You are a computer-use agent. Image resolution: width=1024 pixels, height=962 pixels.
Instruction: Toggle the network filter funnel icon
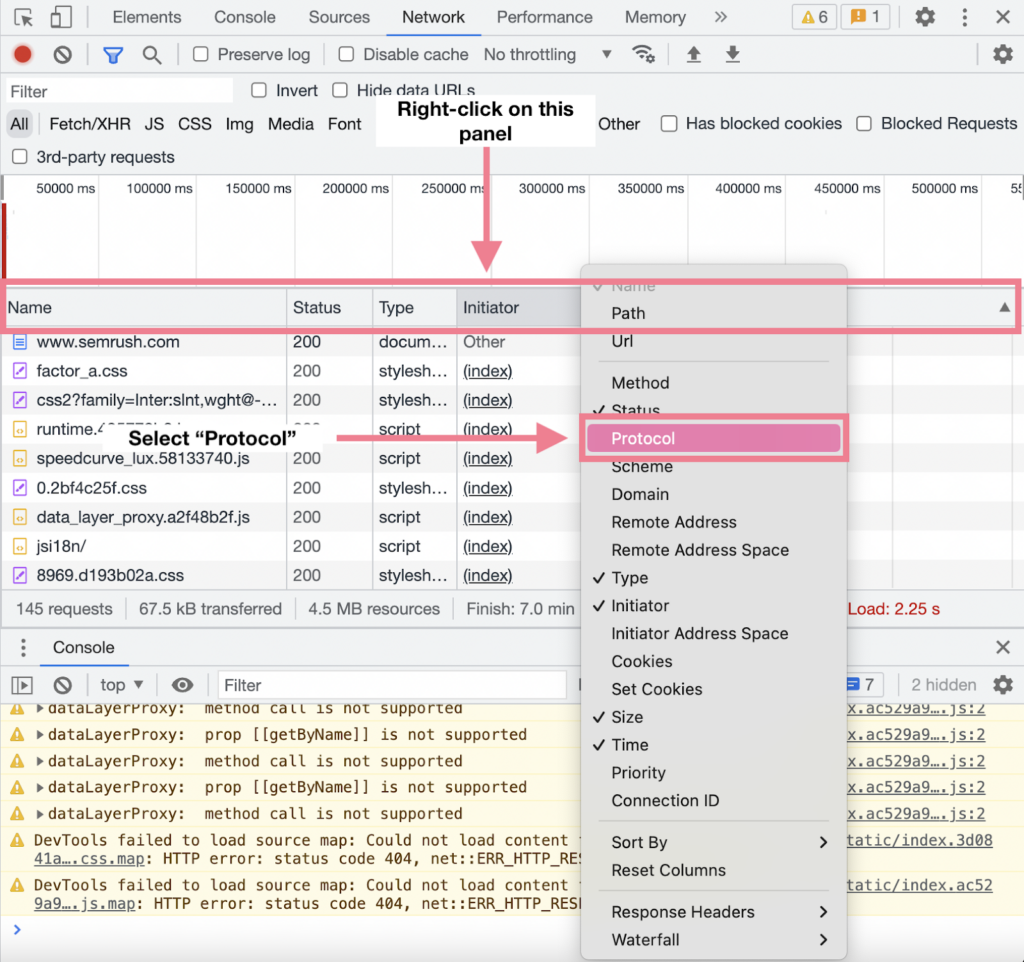point(113,55)
